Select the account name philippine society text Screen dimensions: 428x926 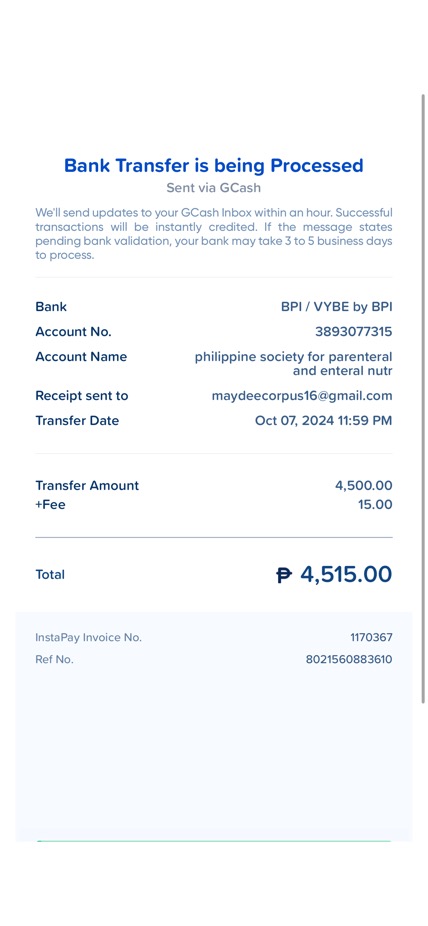click(293, 364)
